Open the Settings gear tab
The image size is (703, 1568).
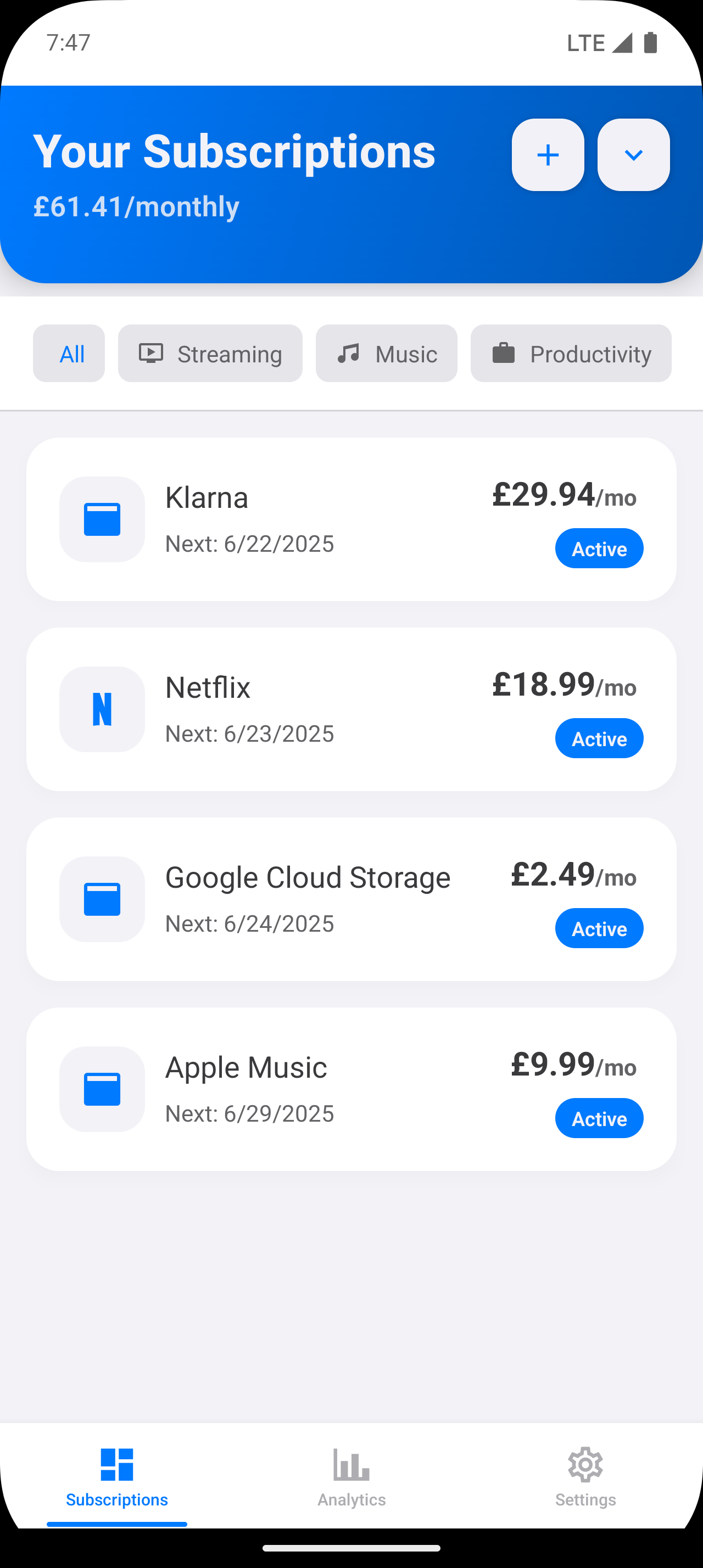coord(585,1475)
